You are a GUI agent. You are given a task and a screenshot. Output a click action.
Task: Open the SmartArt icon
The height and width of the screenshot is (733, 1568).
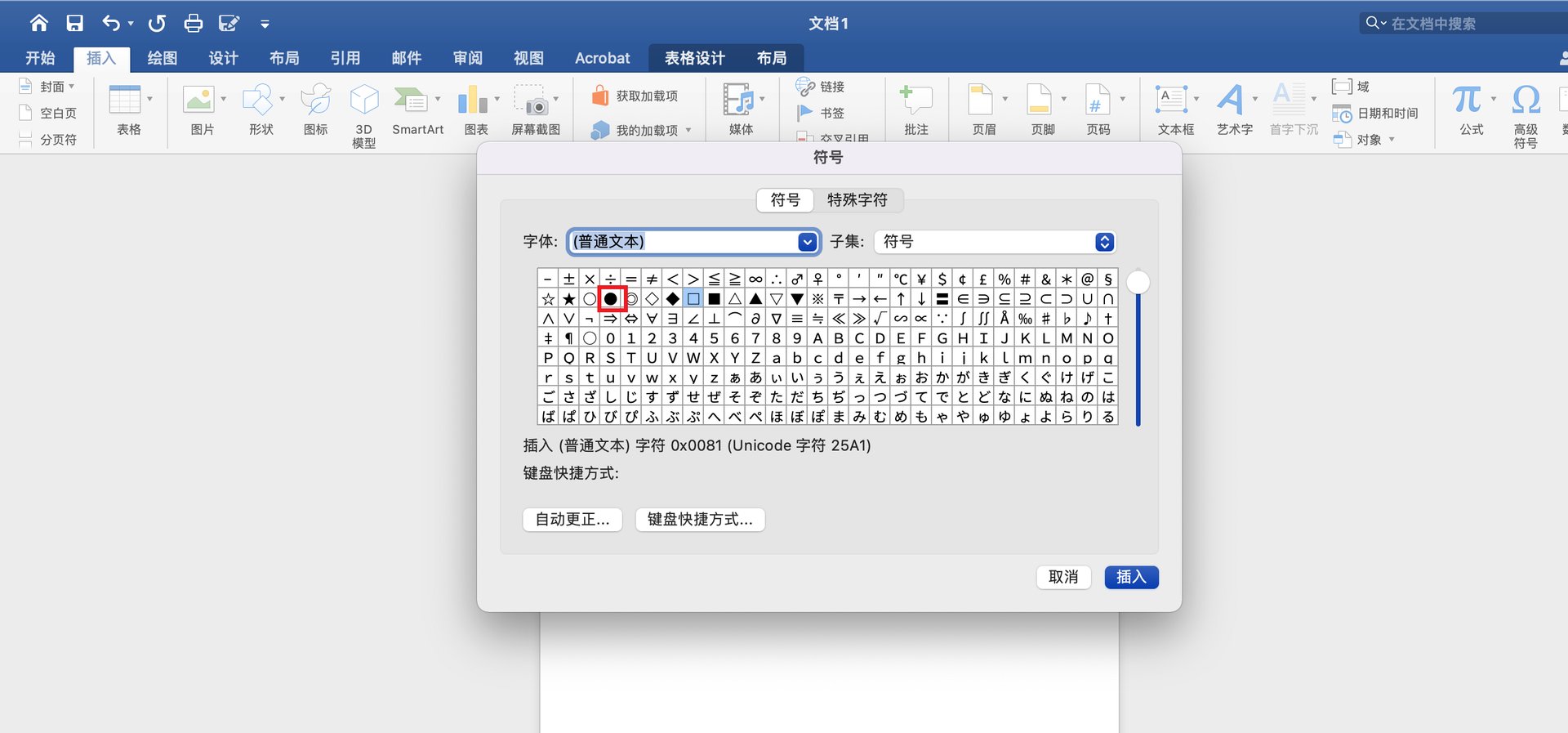pyautogui.click(x=412, y=100)
